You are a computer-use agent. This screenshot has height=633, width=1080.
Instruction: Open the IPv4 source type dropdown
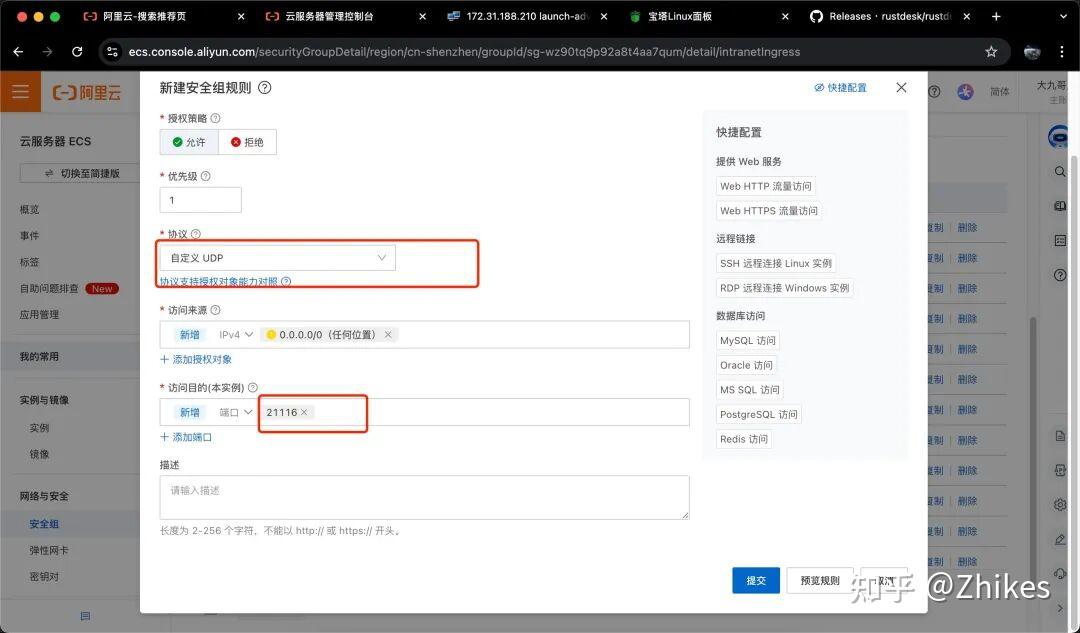(236, 335)
